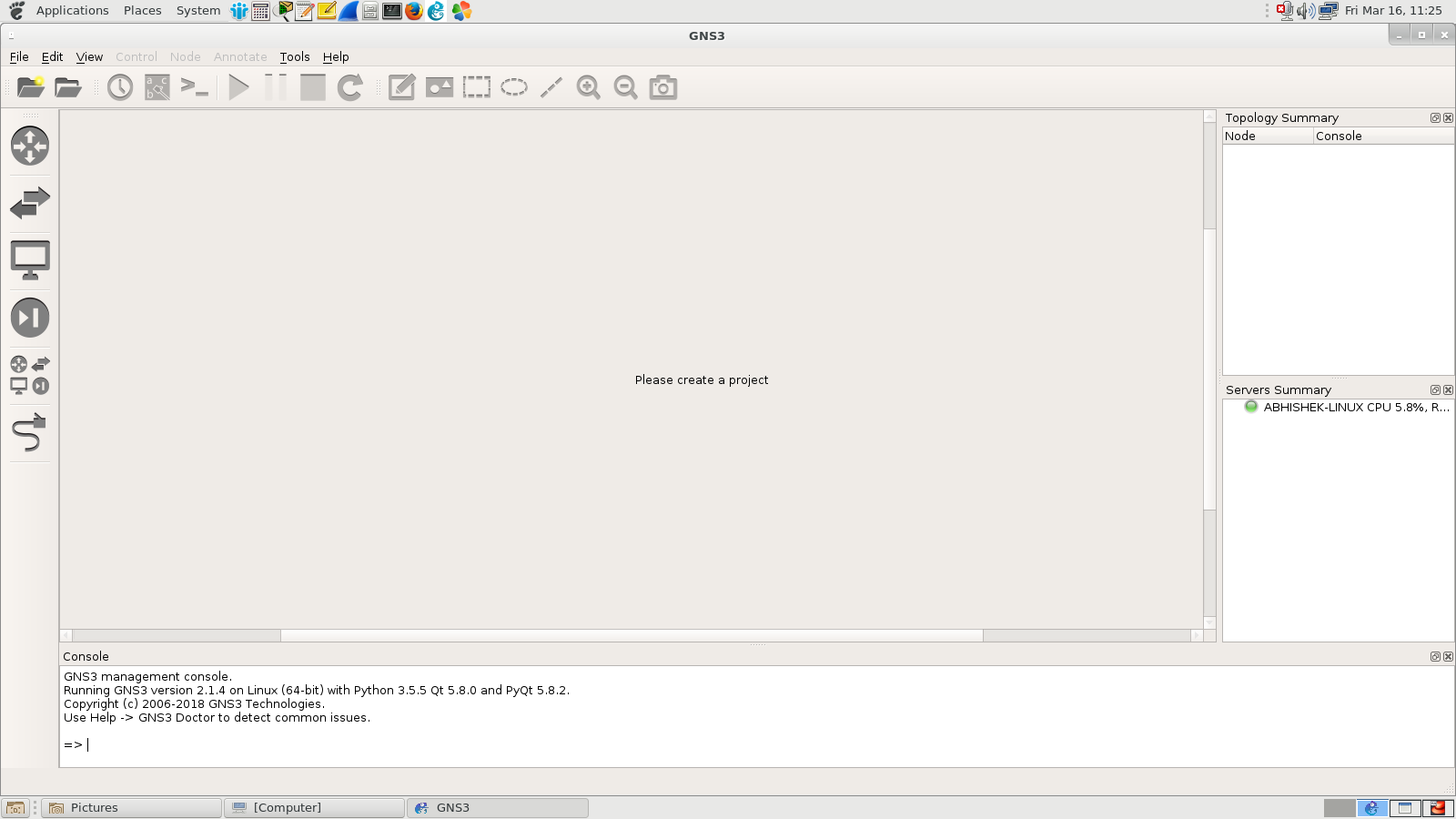Click the workspace vertical scrollbar thumb
This screenshot has height=819, width=1456.
click(1209, 369)
